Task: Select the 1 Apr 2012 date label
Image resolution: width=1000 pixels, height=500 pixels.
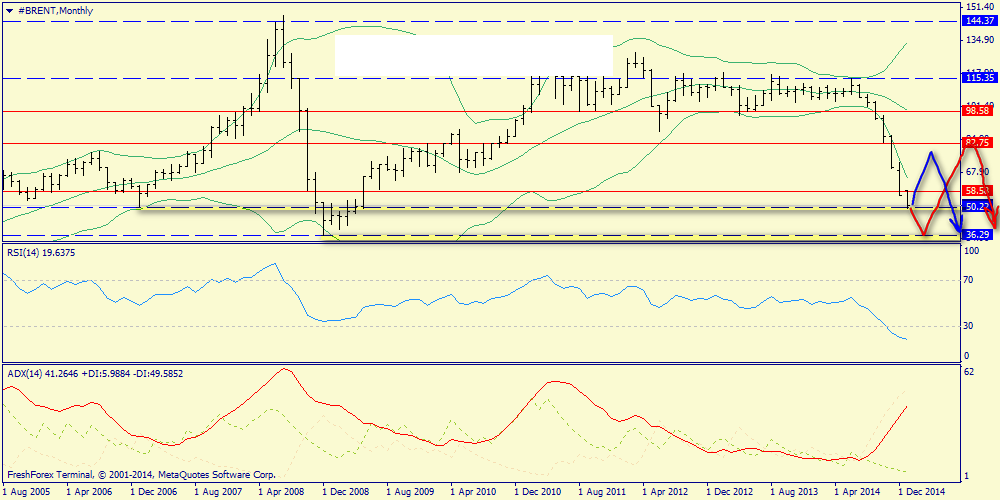Action: click(665, 492)
